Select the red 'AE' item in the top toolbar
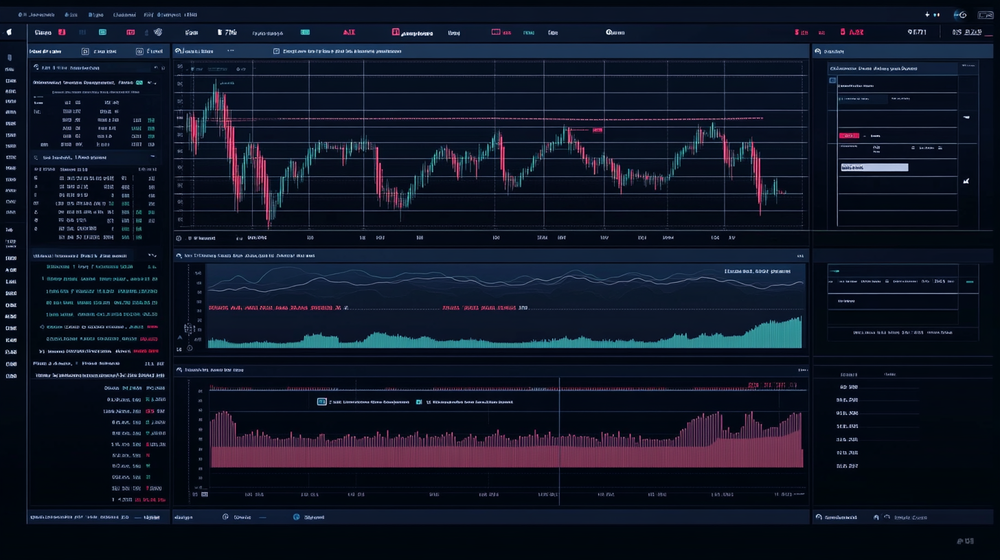1000x560 pixels. coord(349,33)
